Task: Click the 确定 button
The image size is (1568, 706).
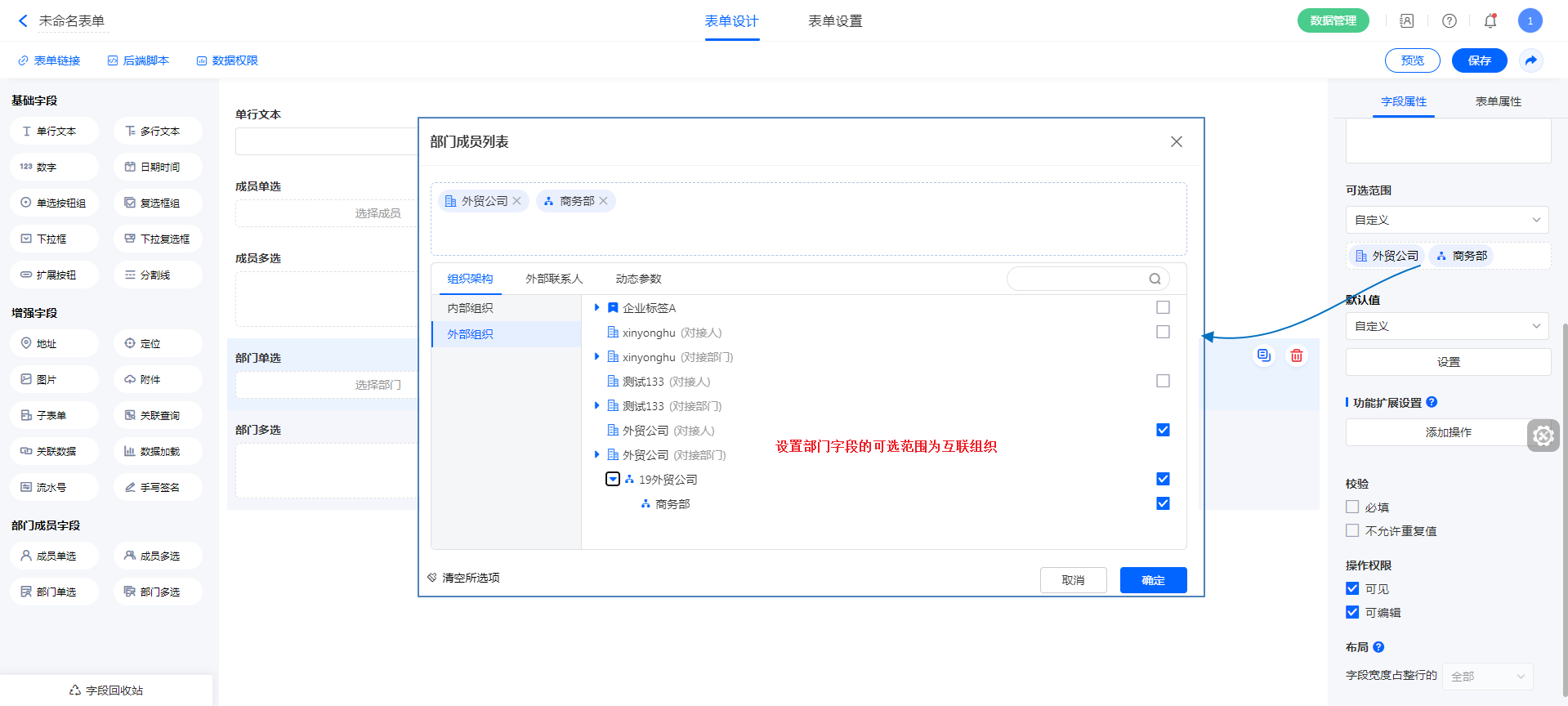Action: [x=1153, y=580]
